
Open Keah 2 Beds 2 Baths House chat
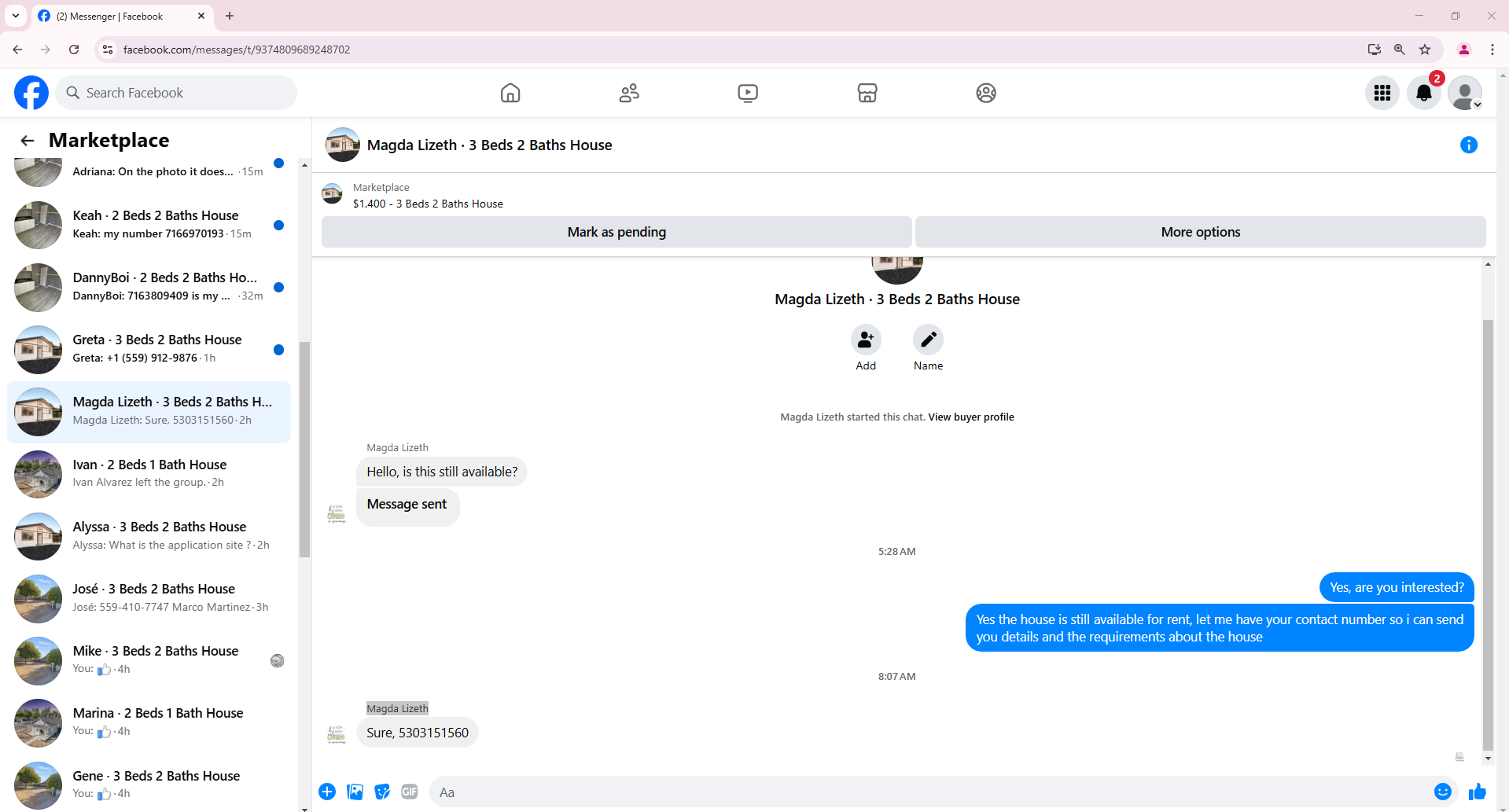[x=149, y=225]
